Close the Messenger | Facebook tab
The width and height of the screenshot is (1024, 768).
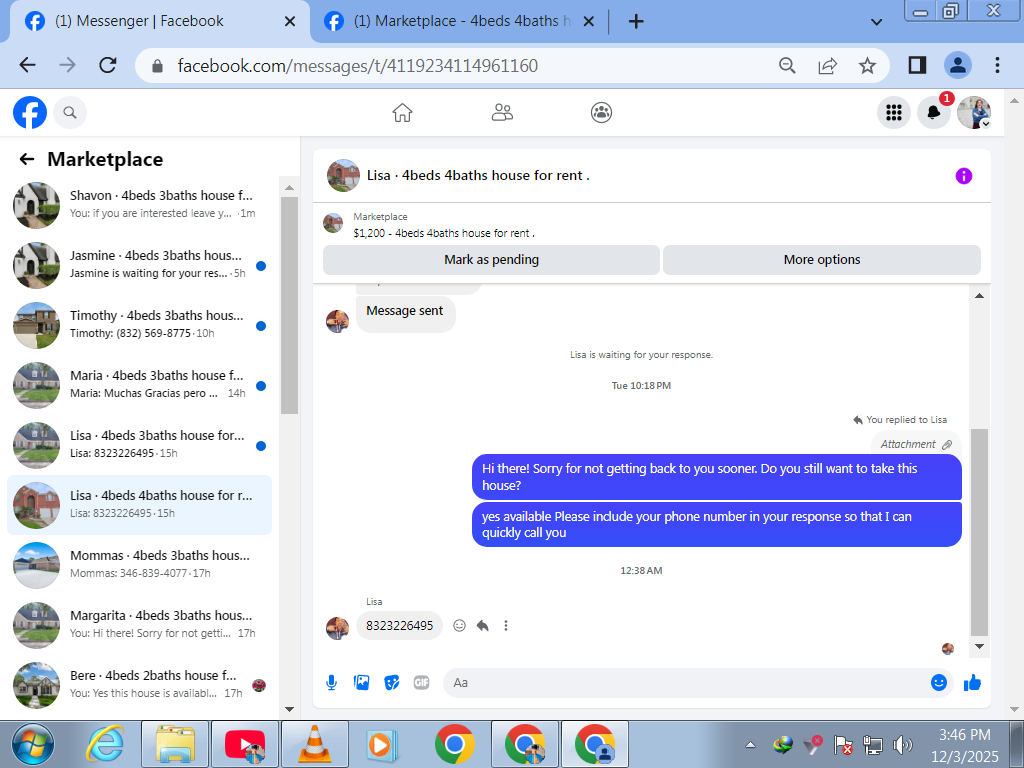(290, 22)
